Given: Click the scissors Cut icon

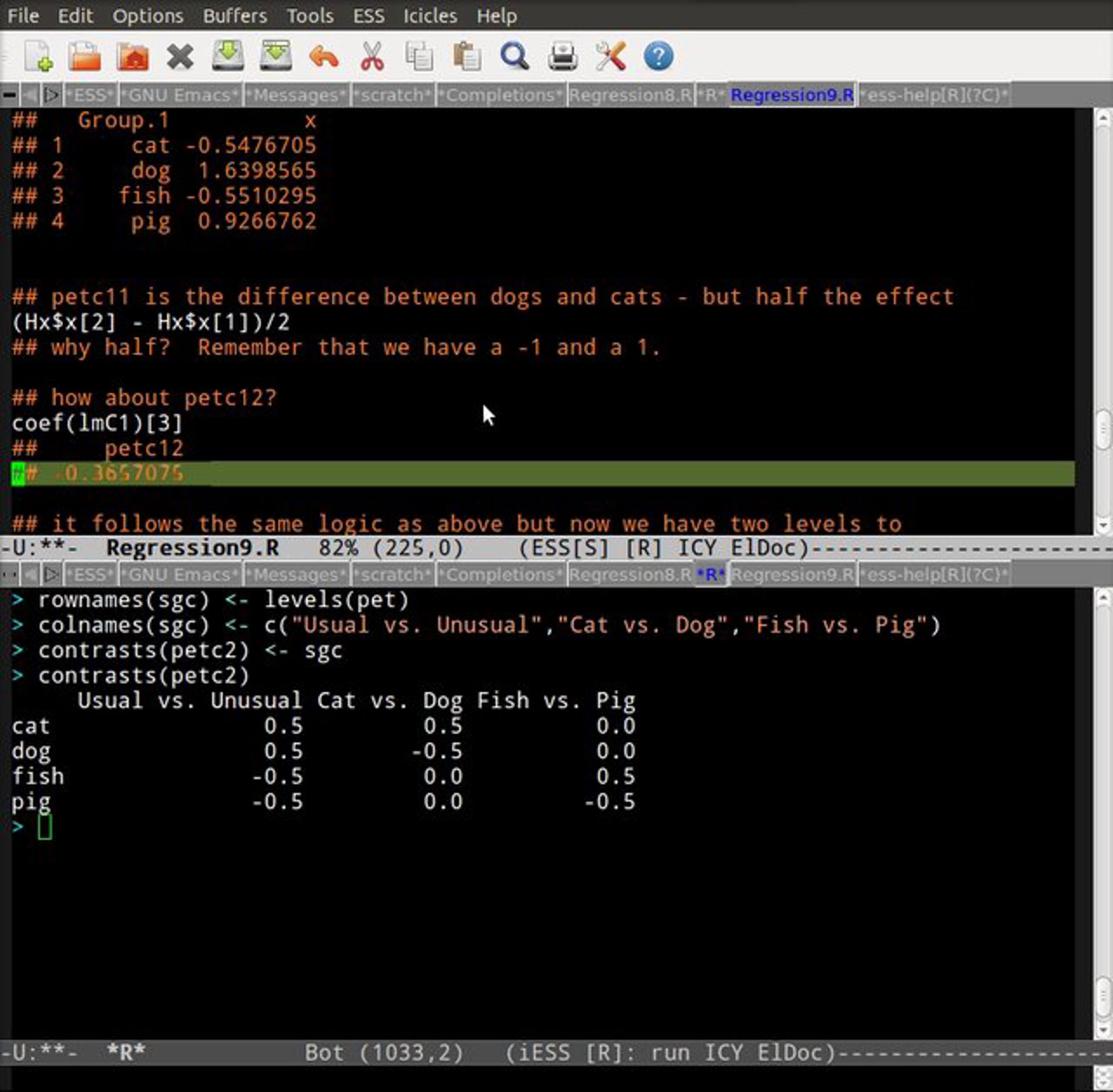Looking at the screenshot, I should point(372,56).
